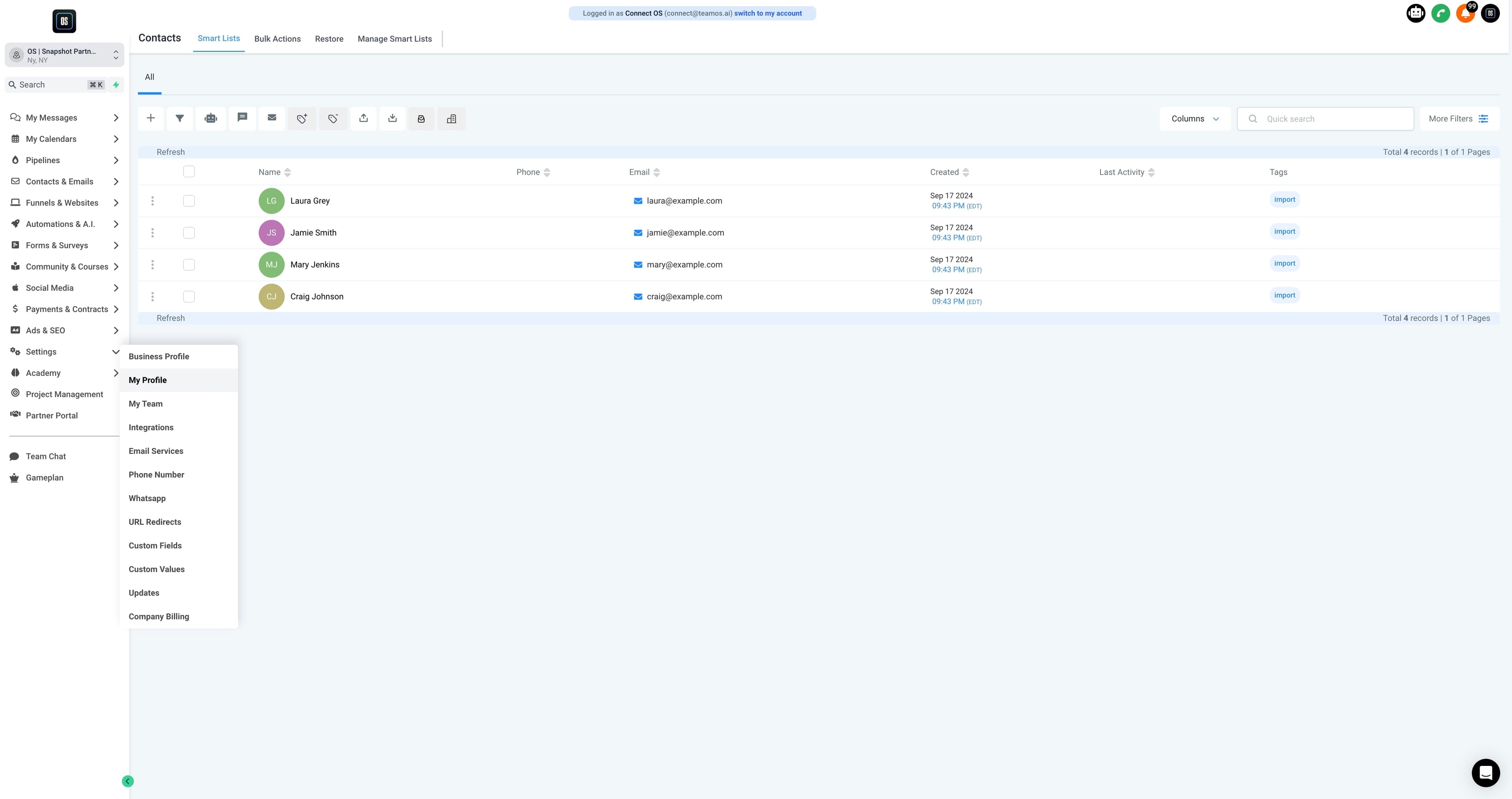The image size is (1512, 799).
Task: Click the send SMS chat bubble icon
Action: coord(242,118)
